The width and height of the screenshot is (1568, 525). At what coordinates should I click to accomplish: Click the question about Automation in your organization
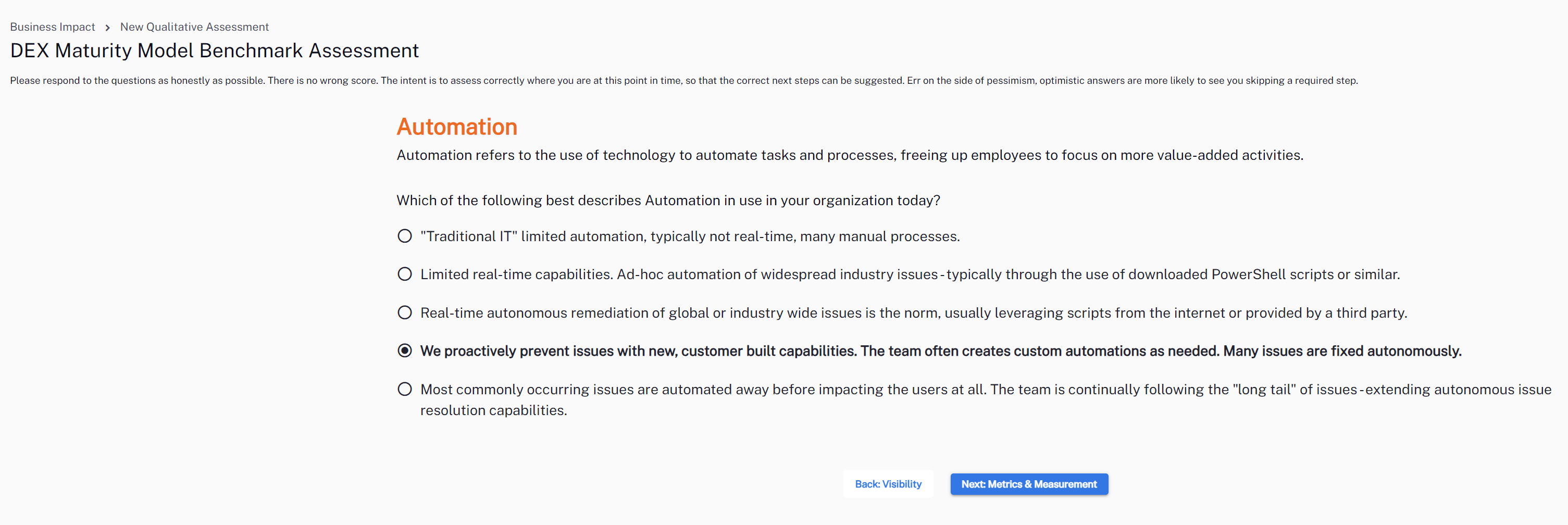click(x=668, y=200)
